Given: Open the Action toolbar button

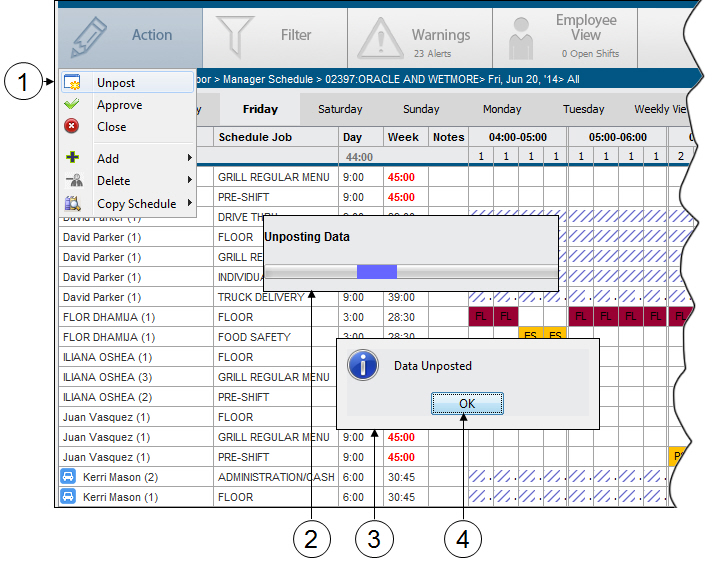Looking at the screenshot, I should [x=130, y=38].
